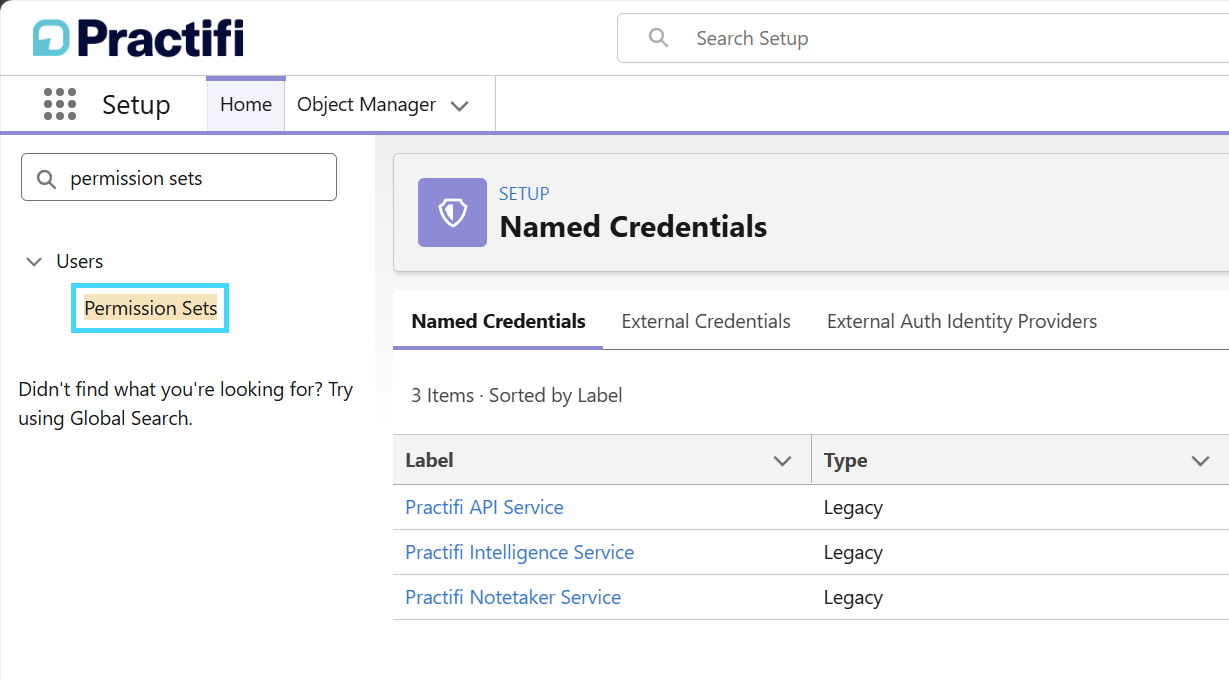Click the 3 Items Sorted by Label text

pyautogui.click(x=517, y=395)
